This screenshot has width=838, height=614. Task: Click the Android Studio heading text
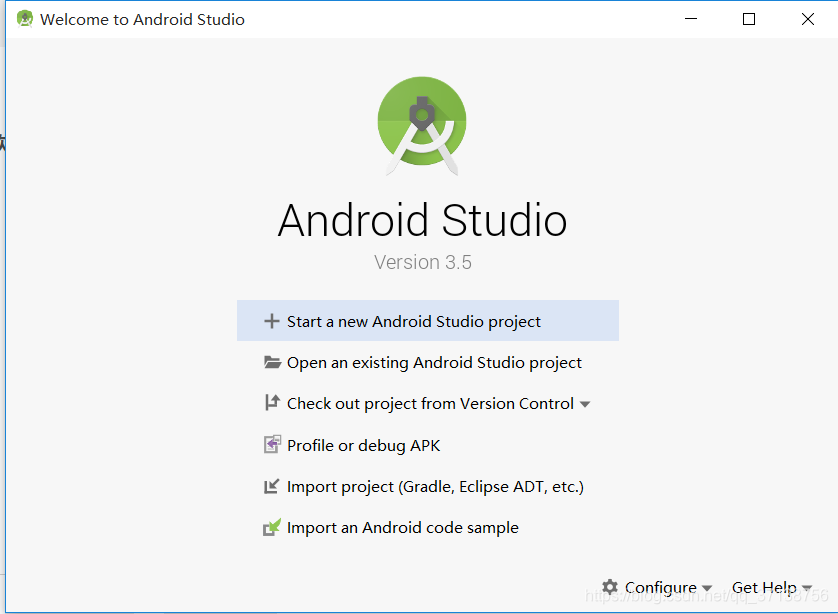(422, 220)
